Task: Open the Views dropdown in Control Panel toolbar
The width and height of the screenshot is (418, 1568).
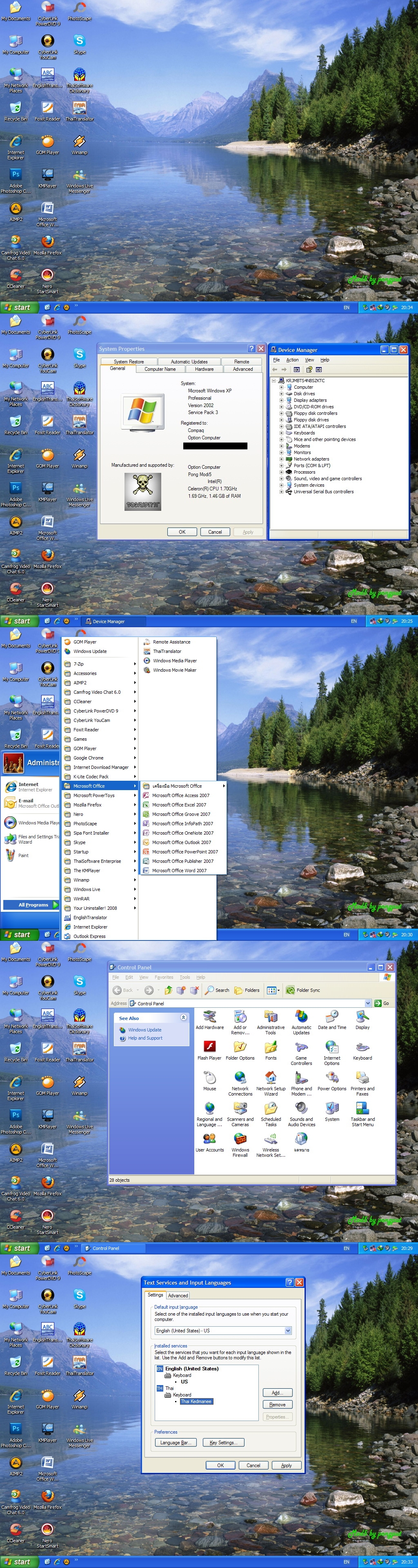Action: pos(273,990)
